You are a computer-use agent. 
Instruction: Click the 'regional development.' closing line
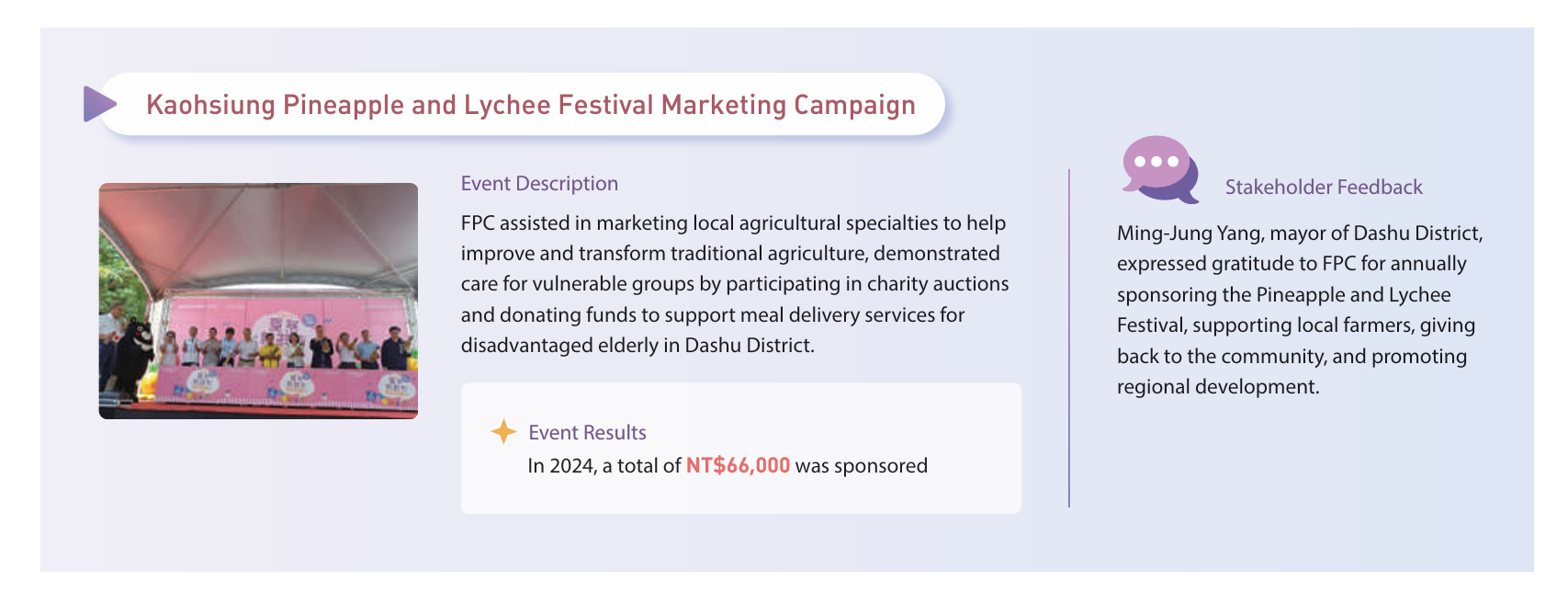click(1217, 387)
